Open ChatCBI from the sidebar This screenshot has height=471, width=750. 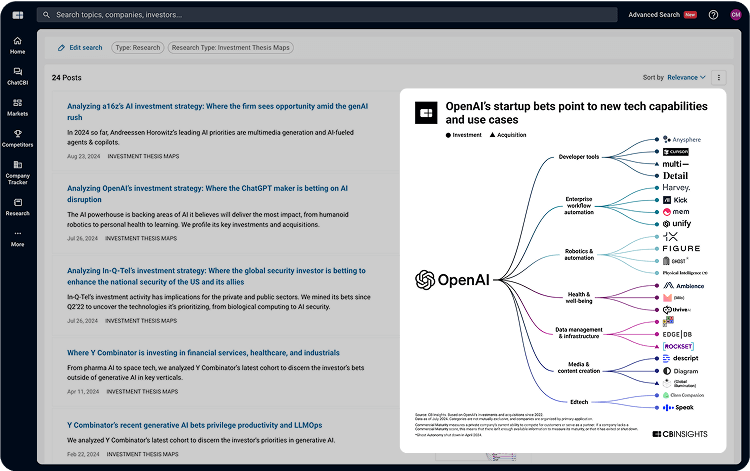tap(17, 76)
